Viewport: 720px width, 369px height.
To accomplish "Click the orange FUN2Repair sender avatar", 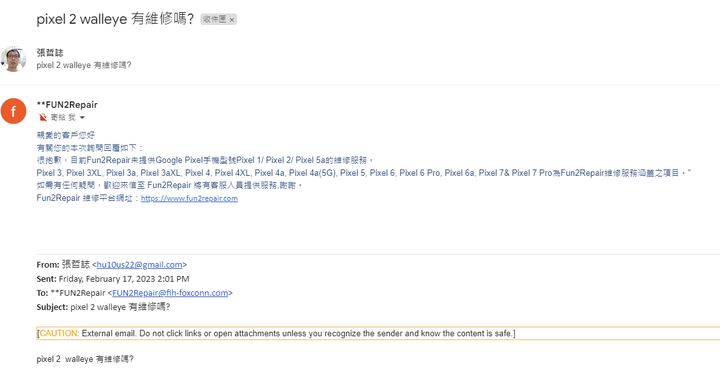I will [13, 111].
